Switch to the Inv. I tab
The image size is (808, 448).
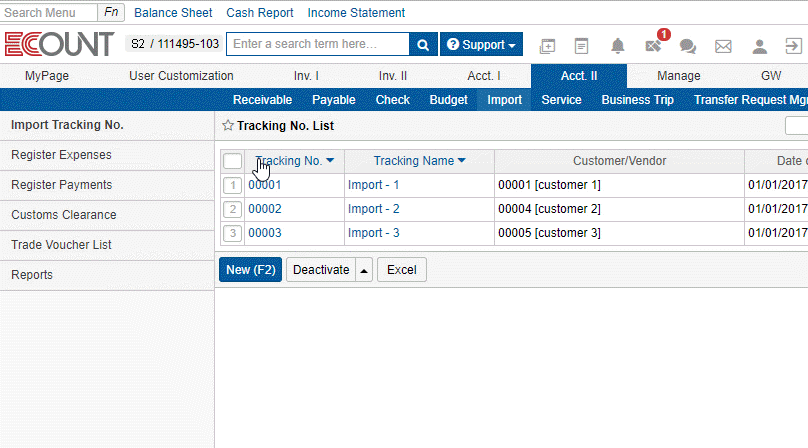pos(306,76)
